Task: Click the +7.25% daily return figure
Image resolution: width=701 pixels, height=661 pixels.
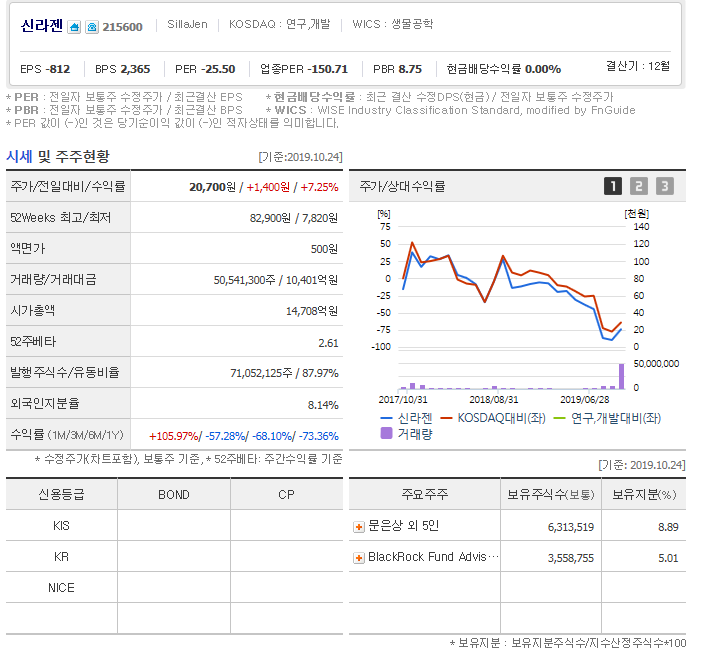Action: 319,187
